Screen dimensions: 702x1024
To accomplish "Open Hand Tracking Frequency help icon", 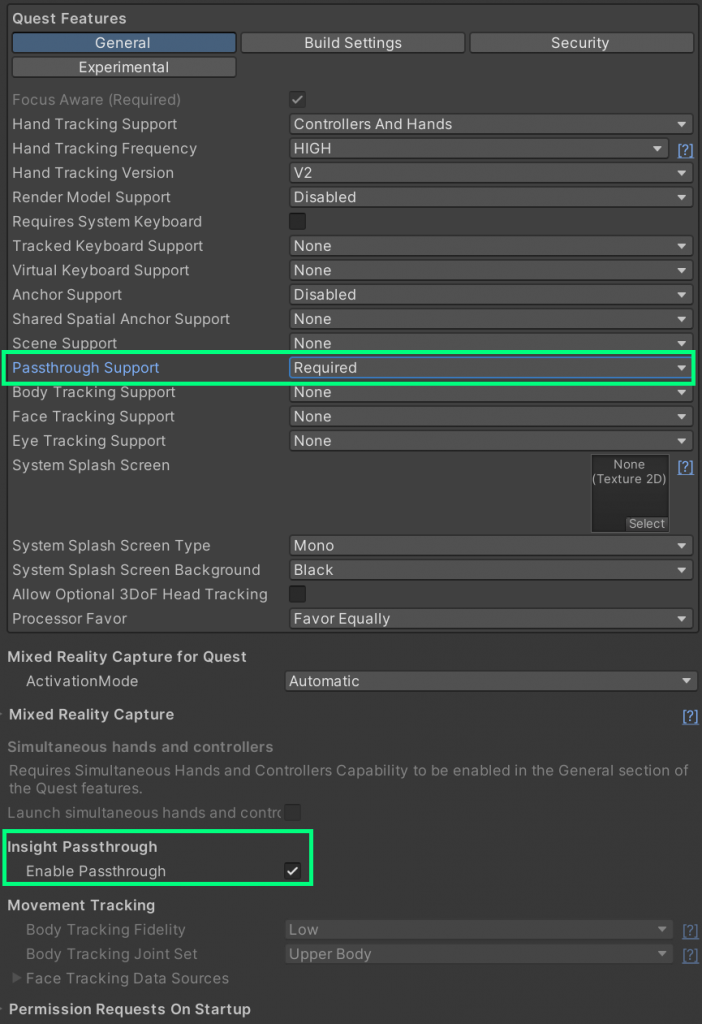I will [686, 148].
